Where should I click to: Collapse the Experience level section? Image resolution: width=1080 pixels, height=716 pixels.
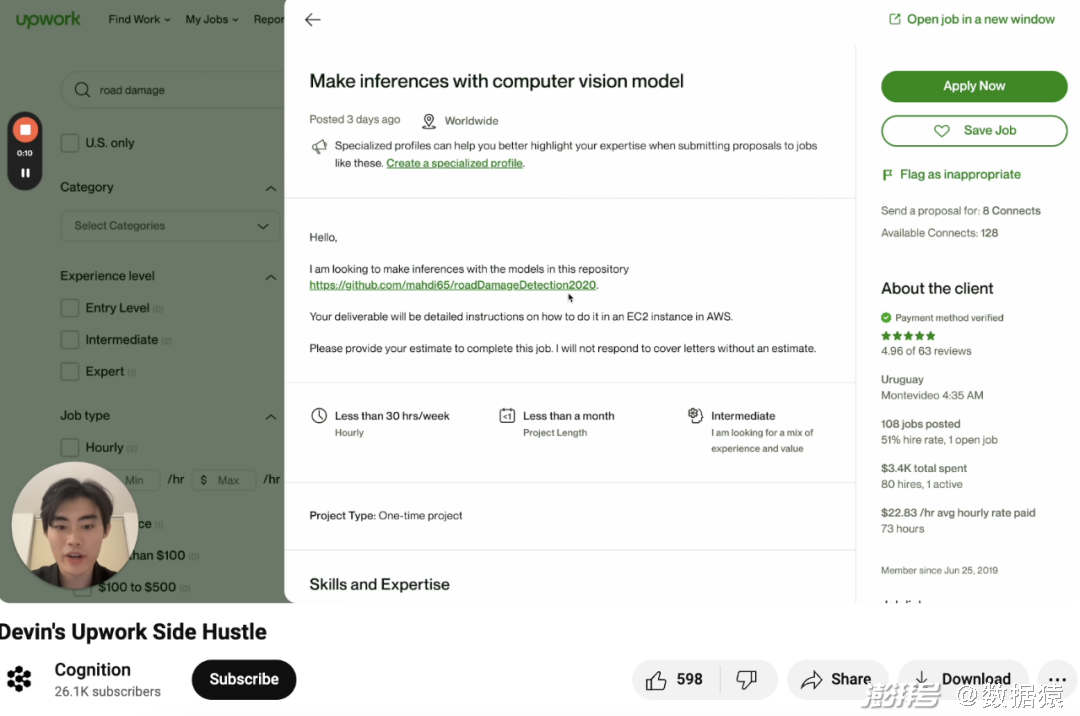[x=271, y=277]
